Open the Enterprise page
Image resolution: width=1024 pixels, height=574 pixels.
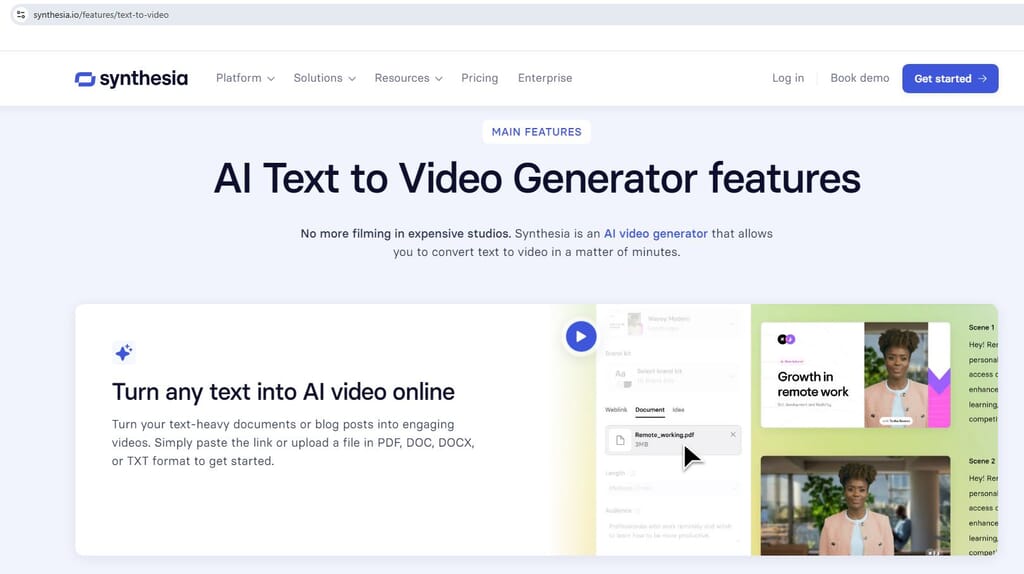click(x=545, y=78)
